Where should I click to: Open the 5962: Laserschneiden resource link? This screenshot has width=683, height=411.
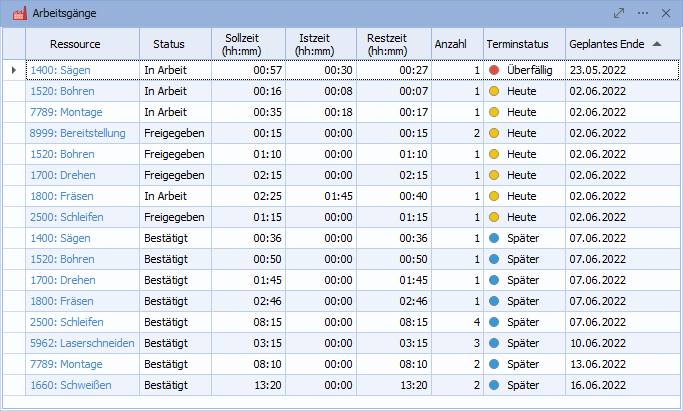(x=82, y=343)
